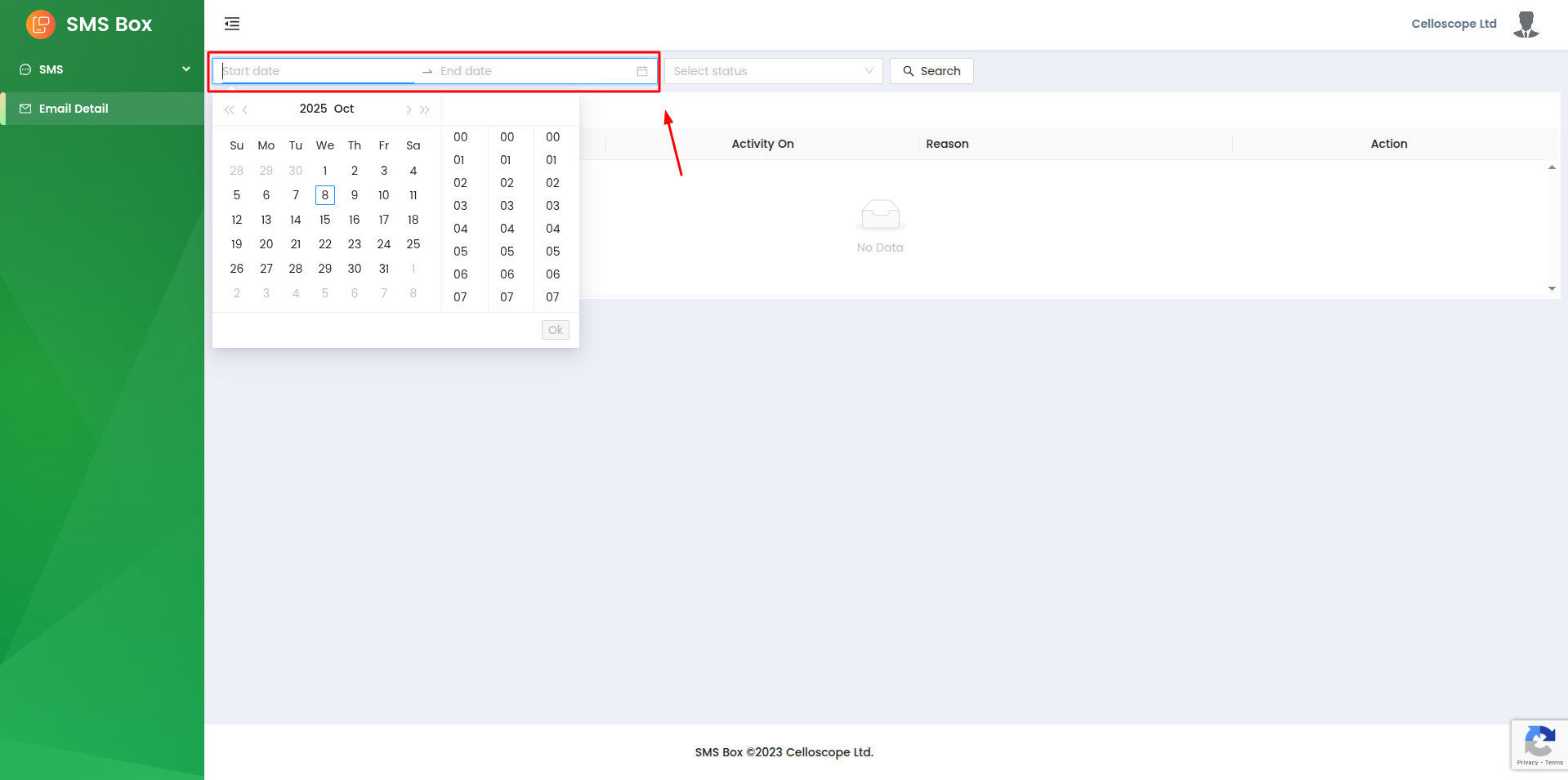Jump to next year with double-right arrow
1568x780 pixels.
425,109
